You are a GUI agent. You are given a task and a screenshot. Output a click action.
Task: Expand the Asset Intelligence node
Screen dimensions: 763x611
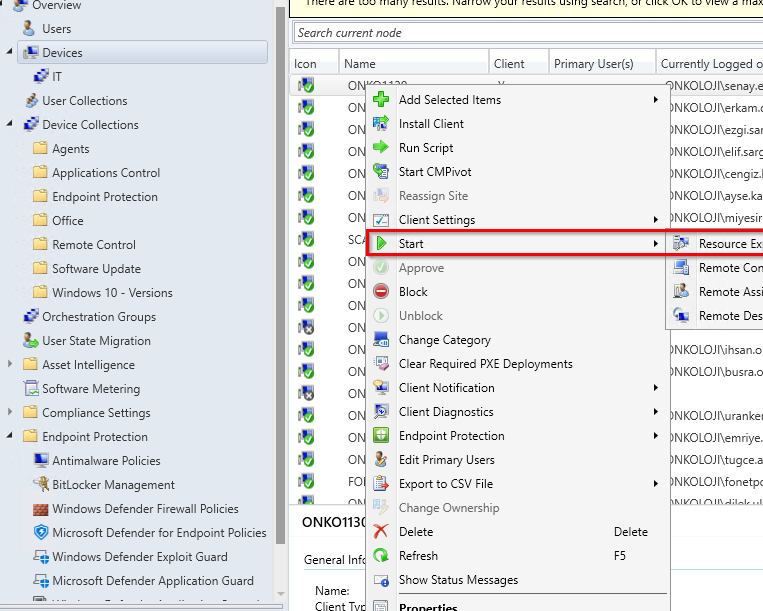(x=9, y=363)
